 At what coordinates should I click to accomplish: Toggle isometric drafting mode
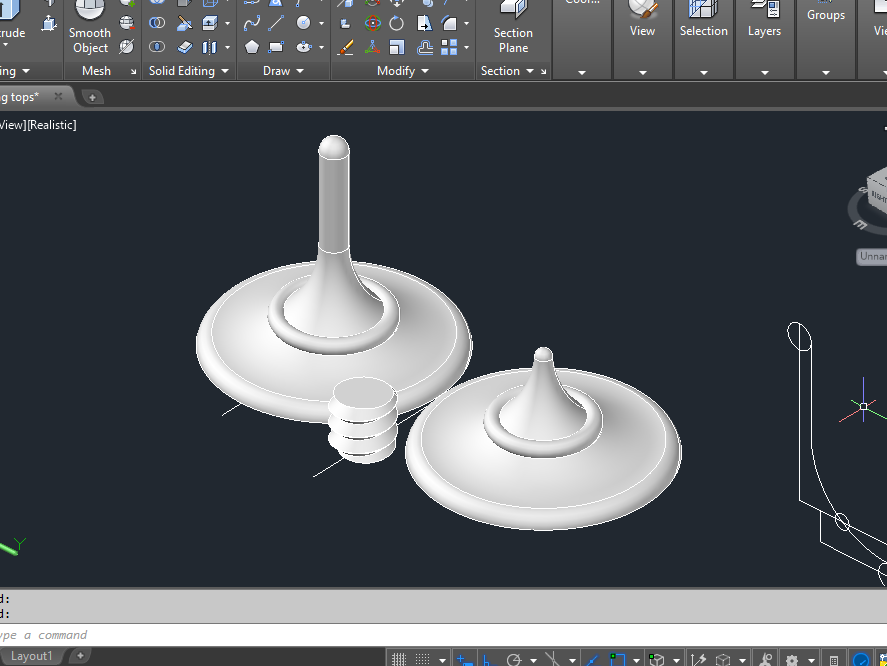(552, 659)
